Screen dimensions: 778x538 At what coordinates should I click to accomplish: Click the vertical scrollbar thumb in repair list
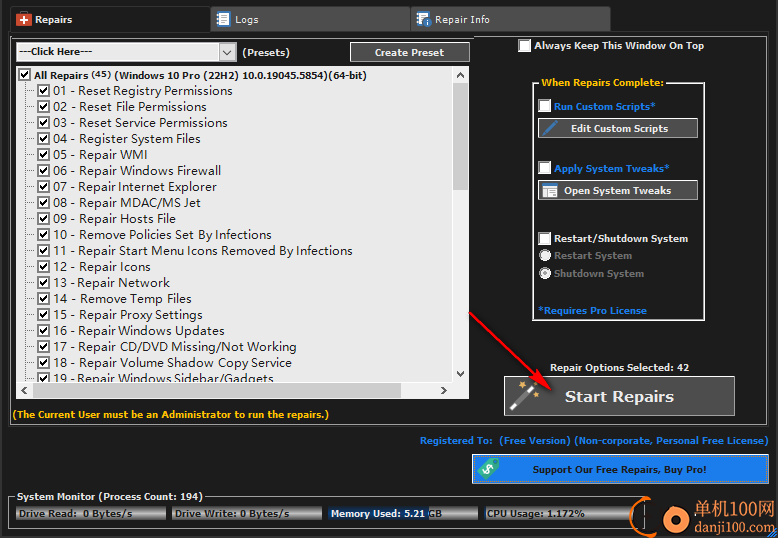pyautogui.click(x=460, y=136)
